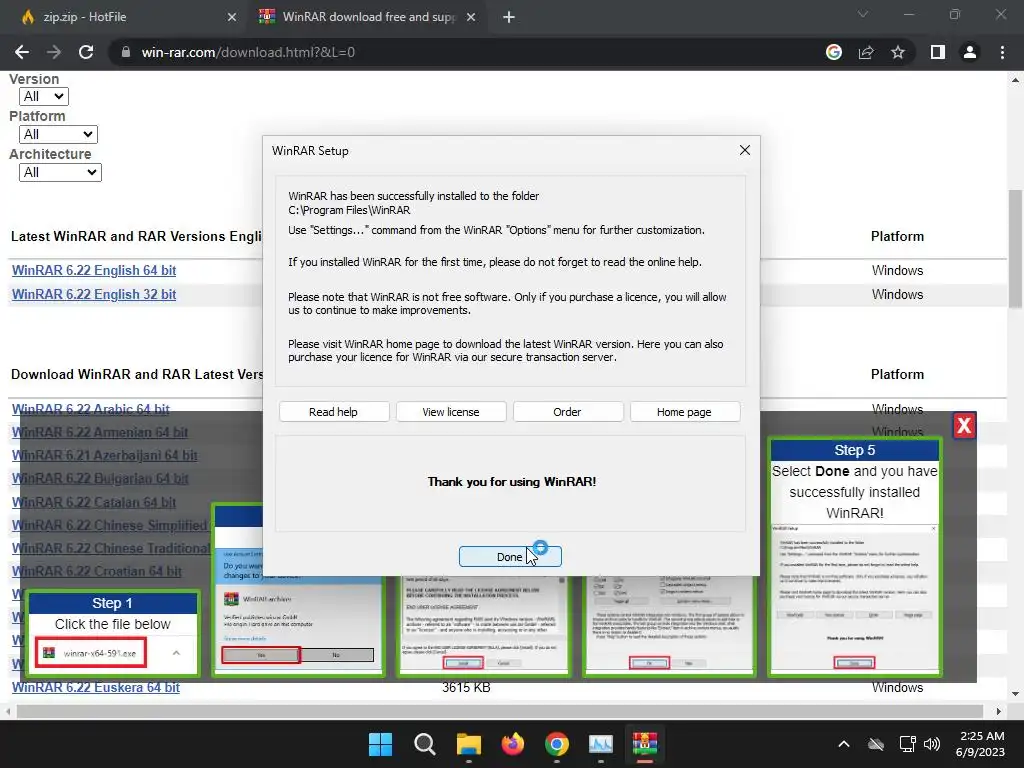Screen dimensions: 1024x768
Task: Open taskbar Search
Action: [424, 744]
